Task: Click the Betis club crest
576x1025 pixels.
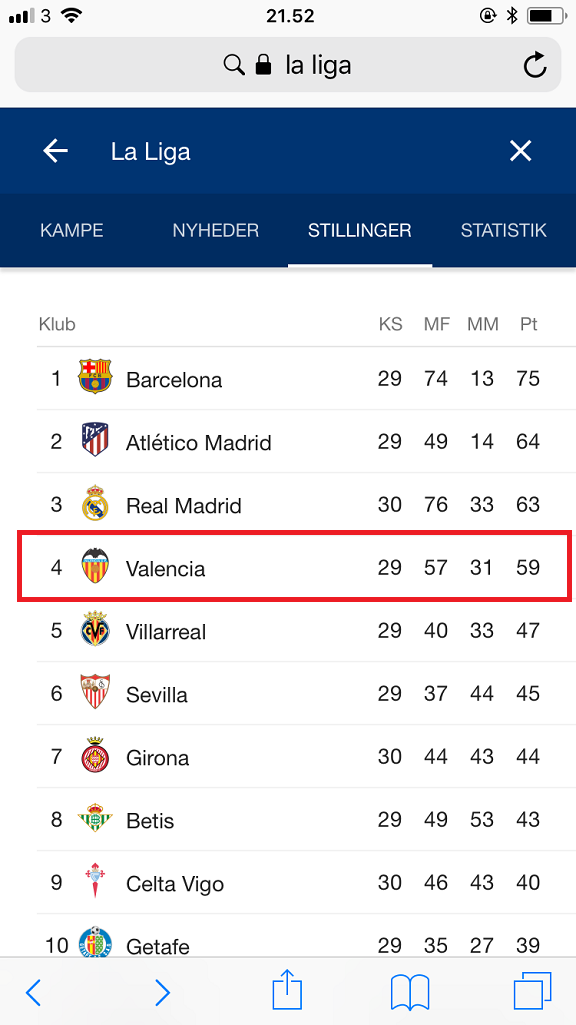Action: pos(95,818)
